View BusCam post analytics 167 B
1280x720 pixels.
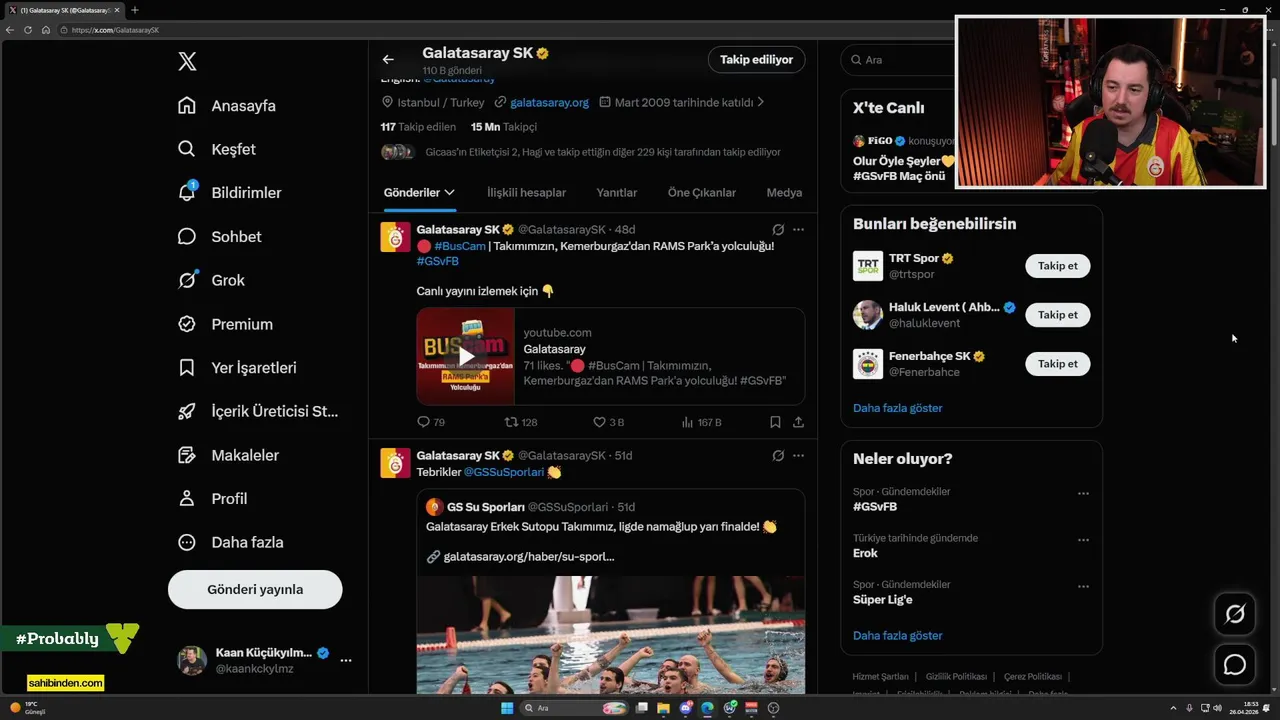click(701, 422)
